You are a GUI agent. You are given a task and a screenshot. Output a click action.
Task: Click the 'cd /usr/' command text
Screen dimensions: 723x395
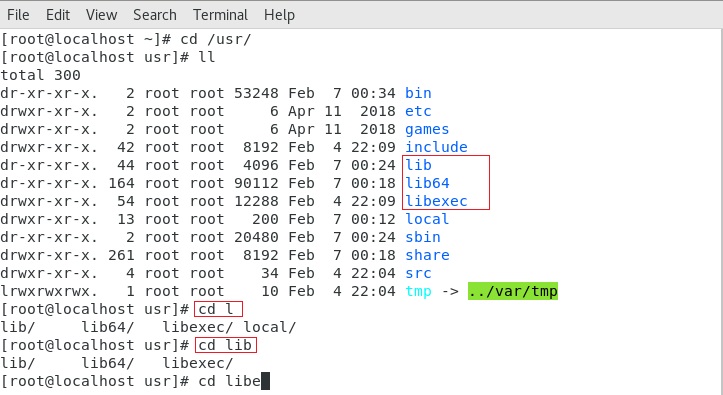(216, 39)
